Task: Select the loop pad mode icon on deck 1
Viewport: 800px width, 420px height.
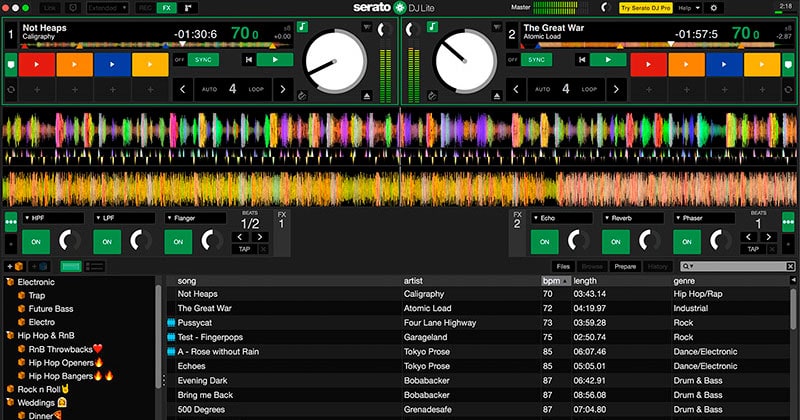Action: pyautogui.click(x=11, y=90)
